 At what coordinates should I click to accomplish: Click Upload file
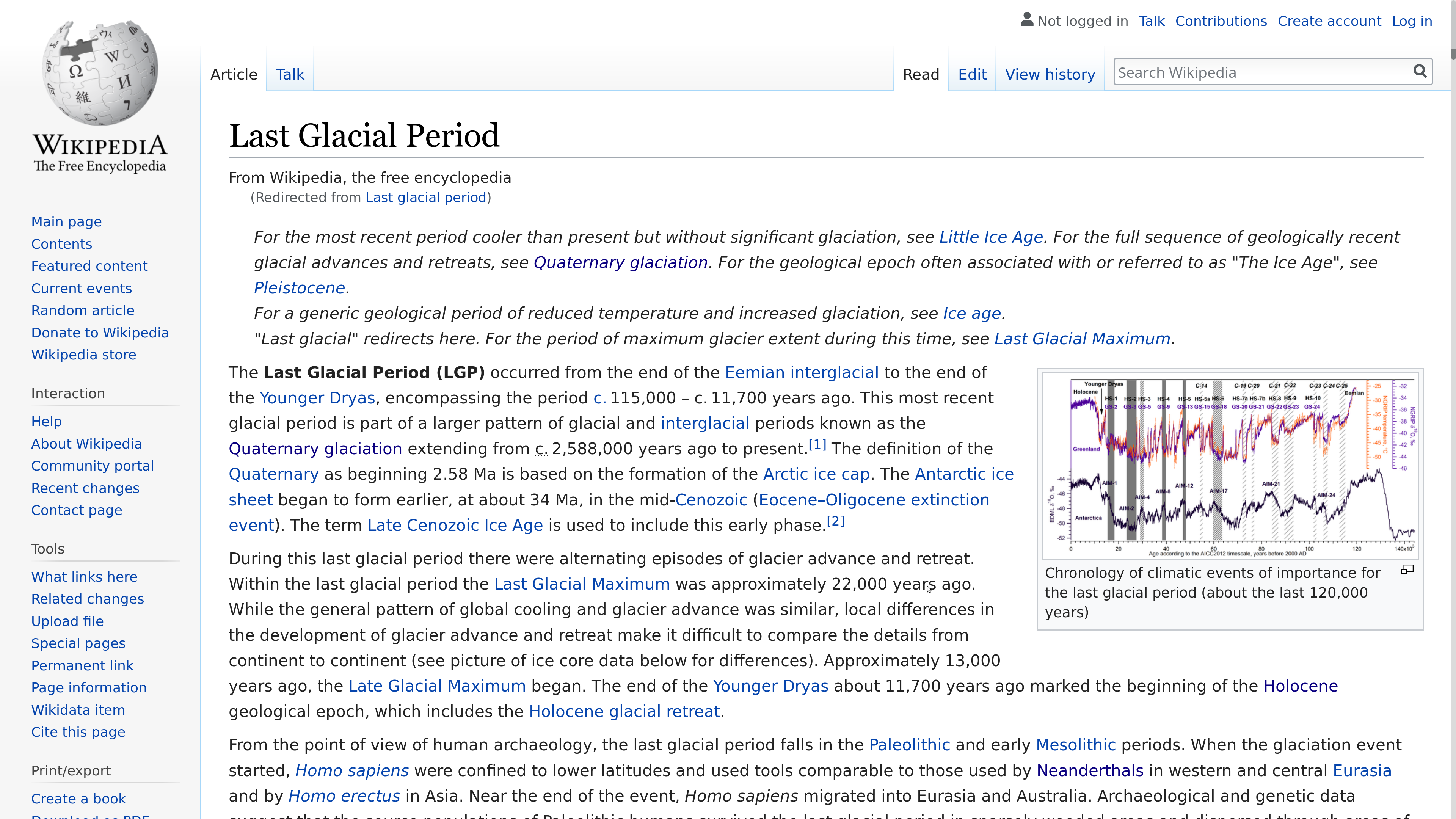click(67, 621)
